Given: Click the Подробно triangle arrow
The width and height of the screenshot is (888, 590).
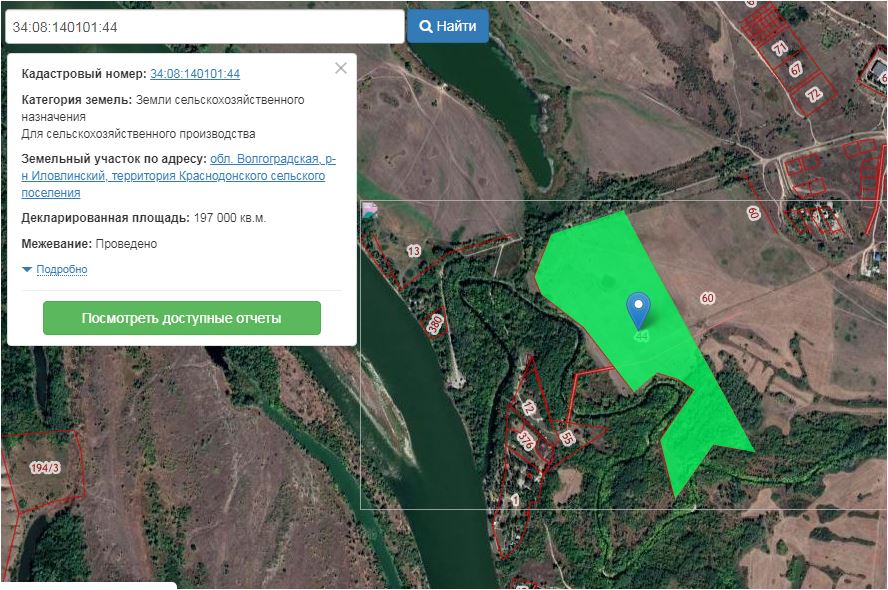Looking at the screenshot, I should (x=27, y=270).
